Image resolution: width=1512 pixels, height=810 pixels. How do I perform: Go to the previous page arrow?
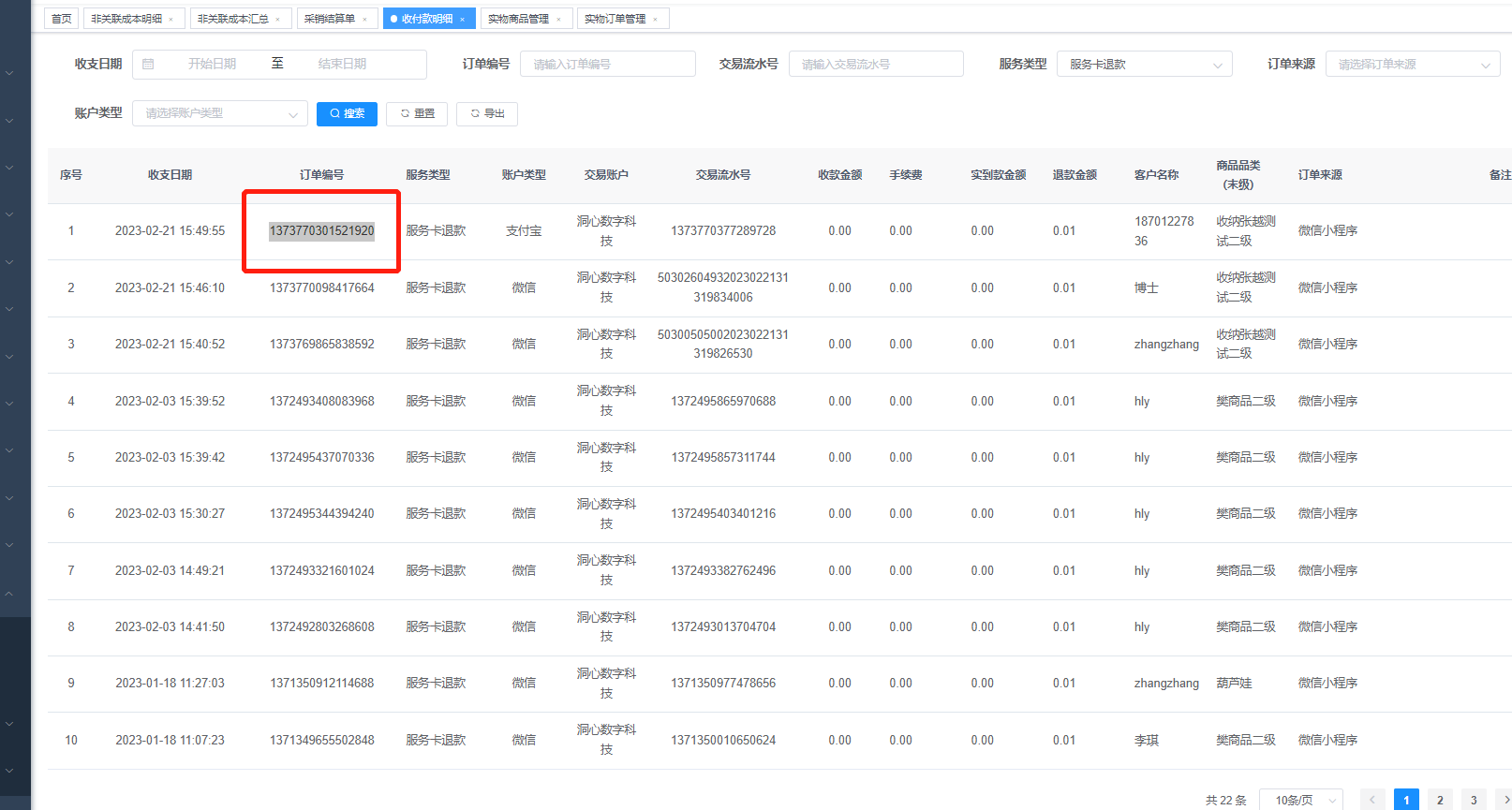[x=1372, y=800]
